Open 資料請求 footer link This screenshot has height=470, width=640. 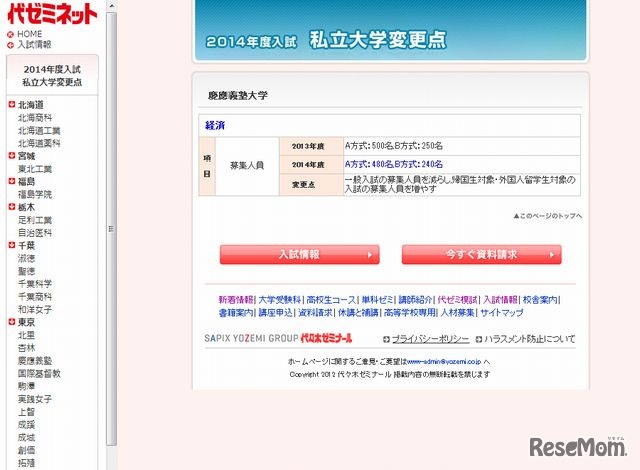click(x=315, y=313)
